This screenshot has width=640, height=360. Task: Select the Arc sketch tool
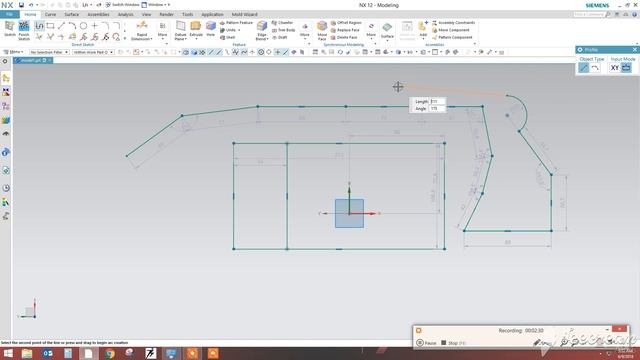click(x=72, y=26)
